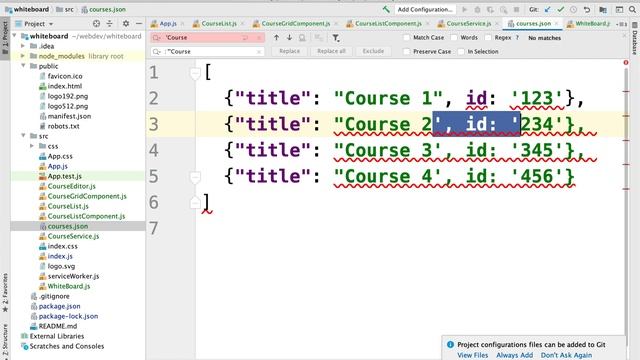This screenshot has width=640, height=360.
Task: Switch to the CourseService.js tab
Action: pos(469,24)
